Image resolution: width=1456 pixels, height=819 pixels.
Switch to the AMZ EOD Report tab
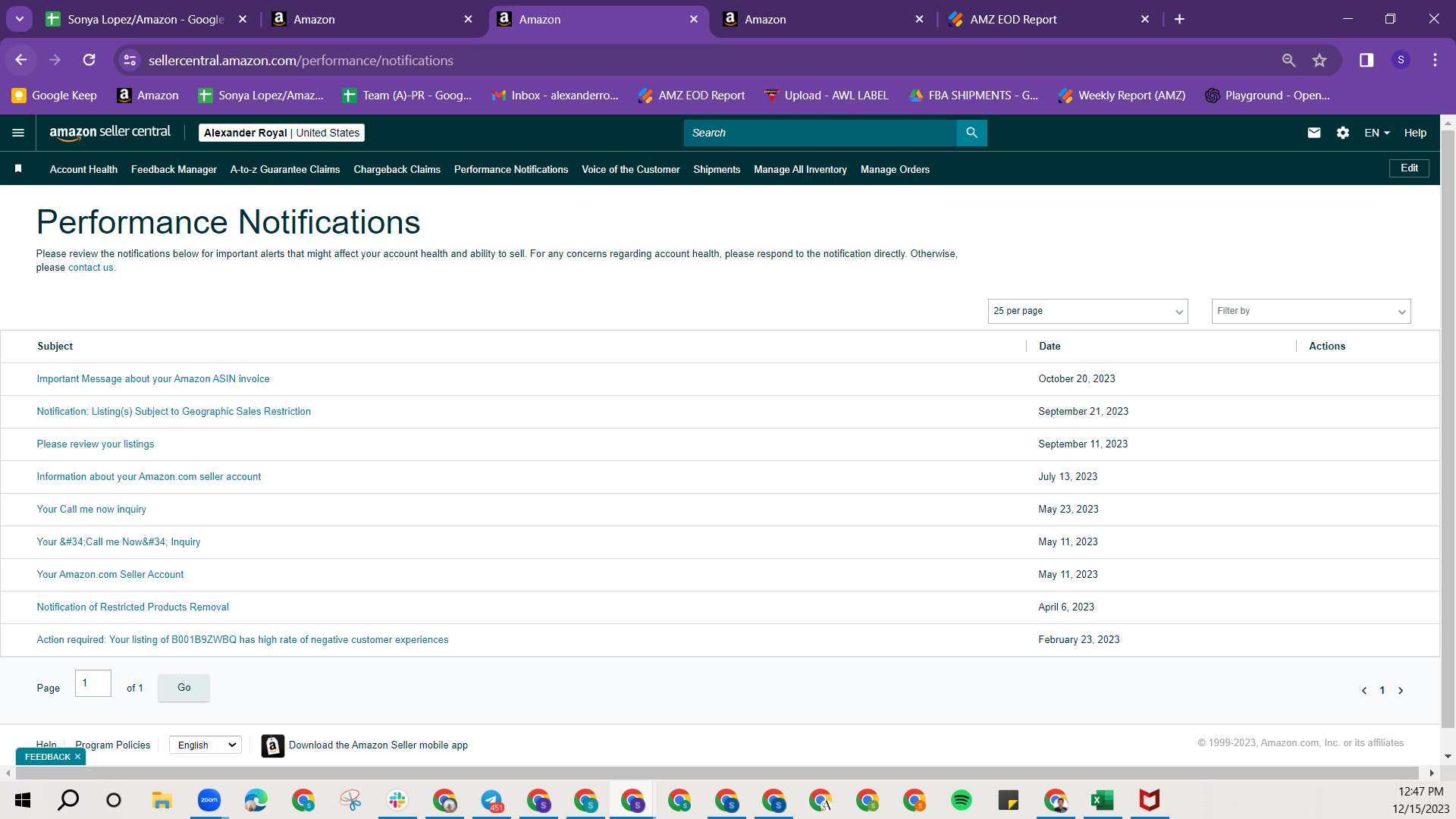(1050, 19)
